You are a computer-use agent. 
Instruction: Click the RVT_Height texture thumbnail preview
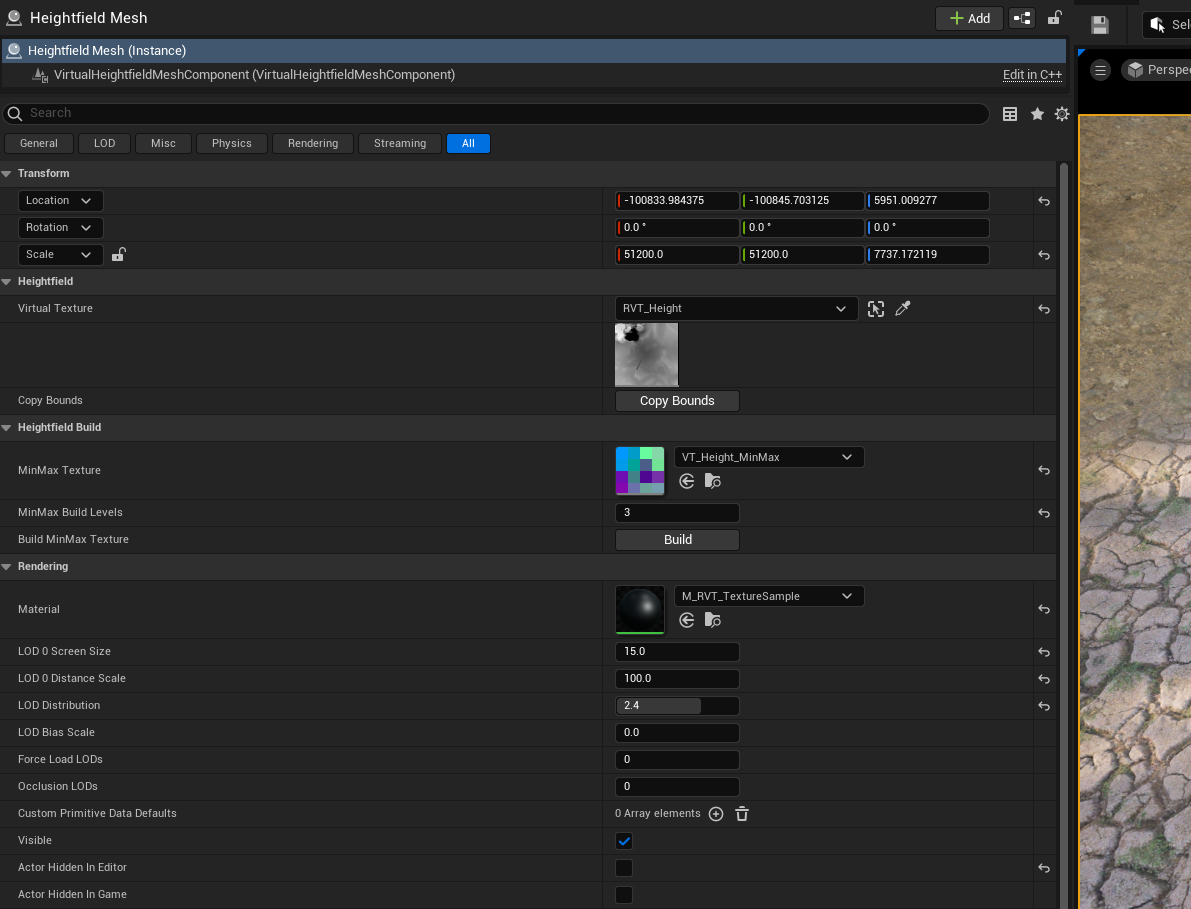[x=646, y=354]
